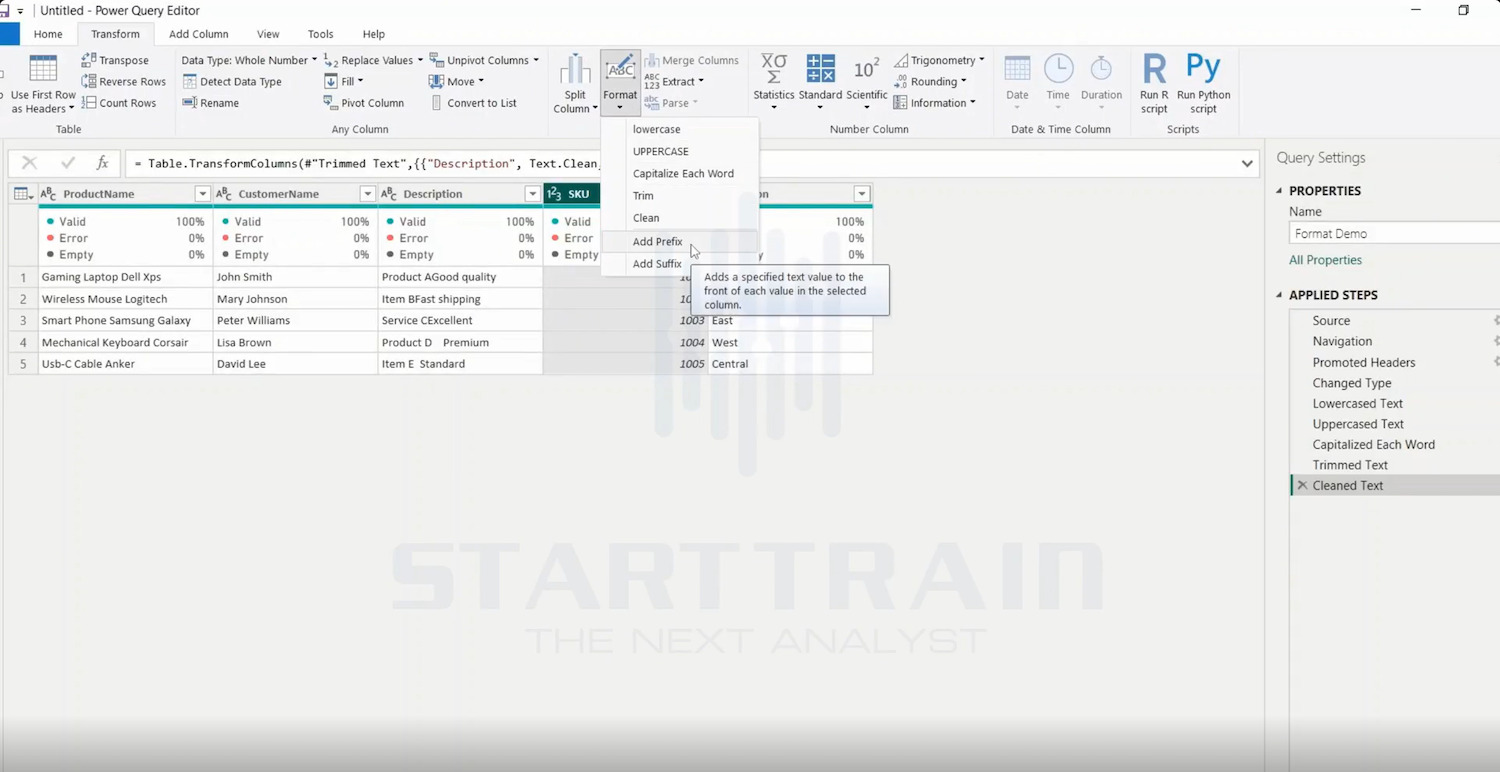Expand the formula bar
Screen dimensions: 1500x772
click(x=1247, y=163)
